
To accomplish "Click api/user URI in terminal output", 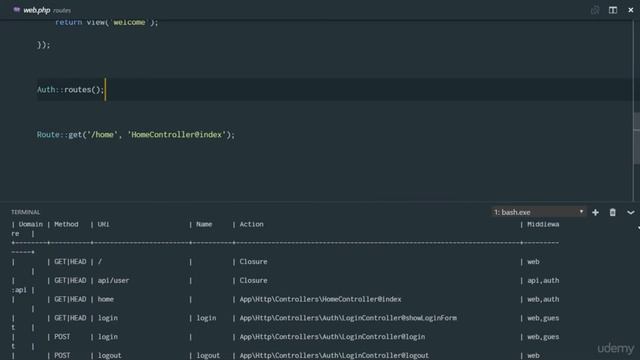I will pos(113,280).
